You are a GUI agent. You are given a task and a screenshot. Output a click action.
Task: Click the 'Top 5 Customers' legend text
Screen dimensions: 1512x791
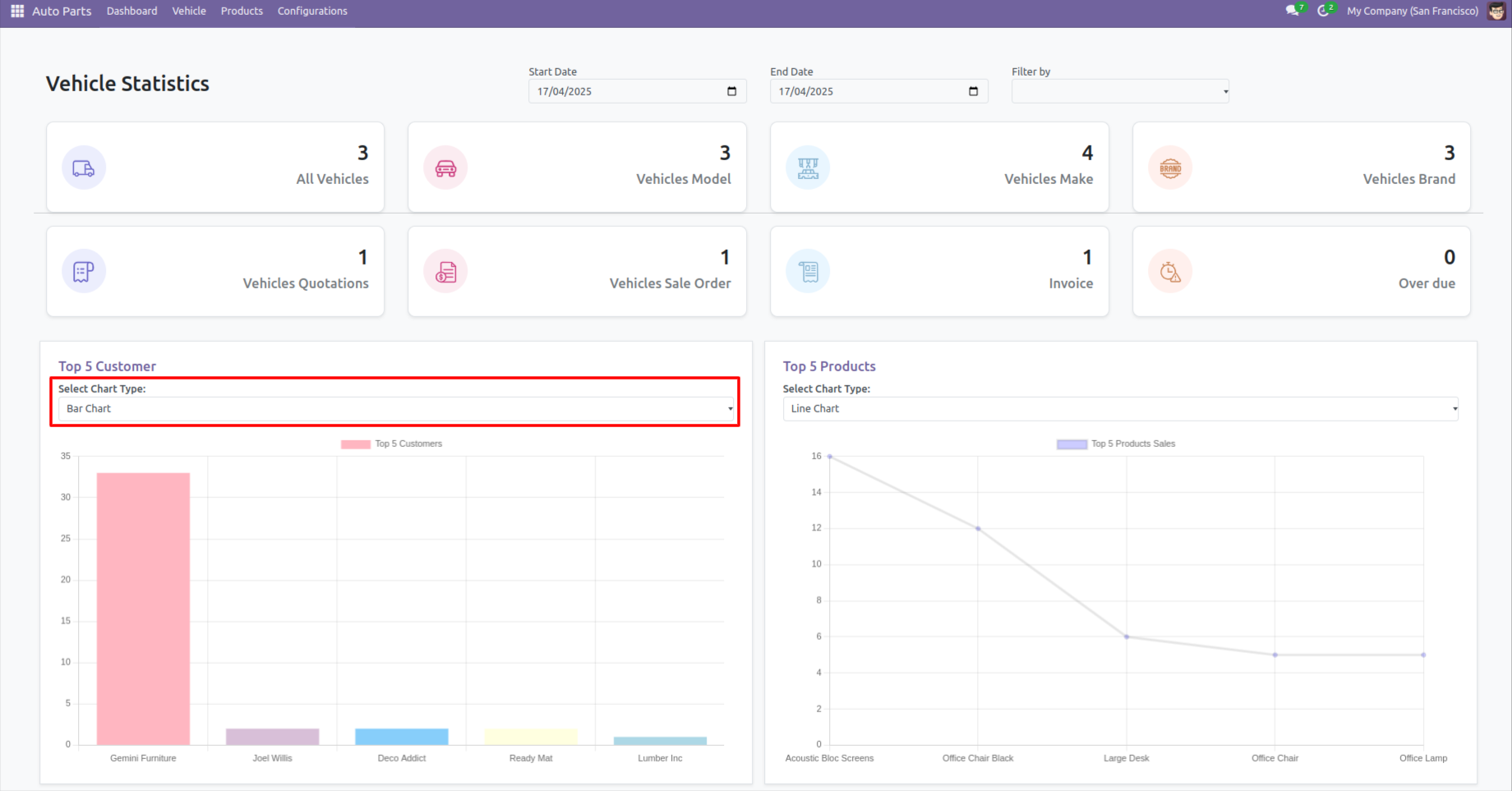408,444
